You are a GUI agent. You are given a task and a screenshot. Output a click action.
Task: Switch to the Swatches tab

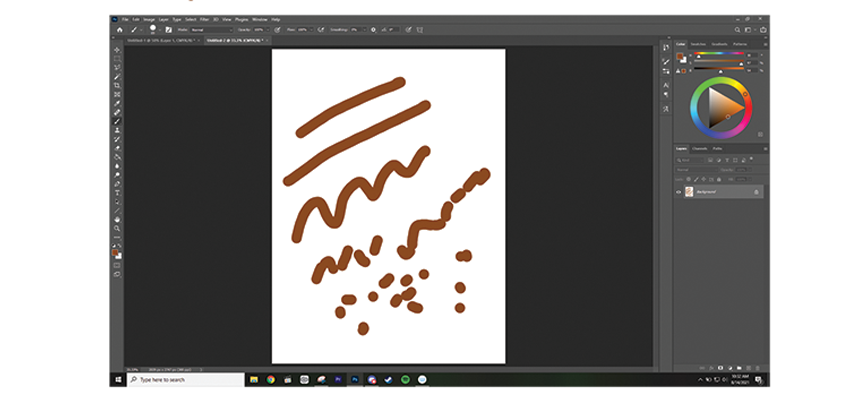click(x=698, y=44)
